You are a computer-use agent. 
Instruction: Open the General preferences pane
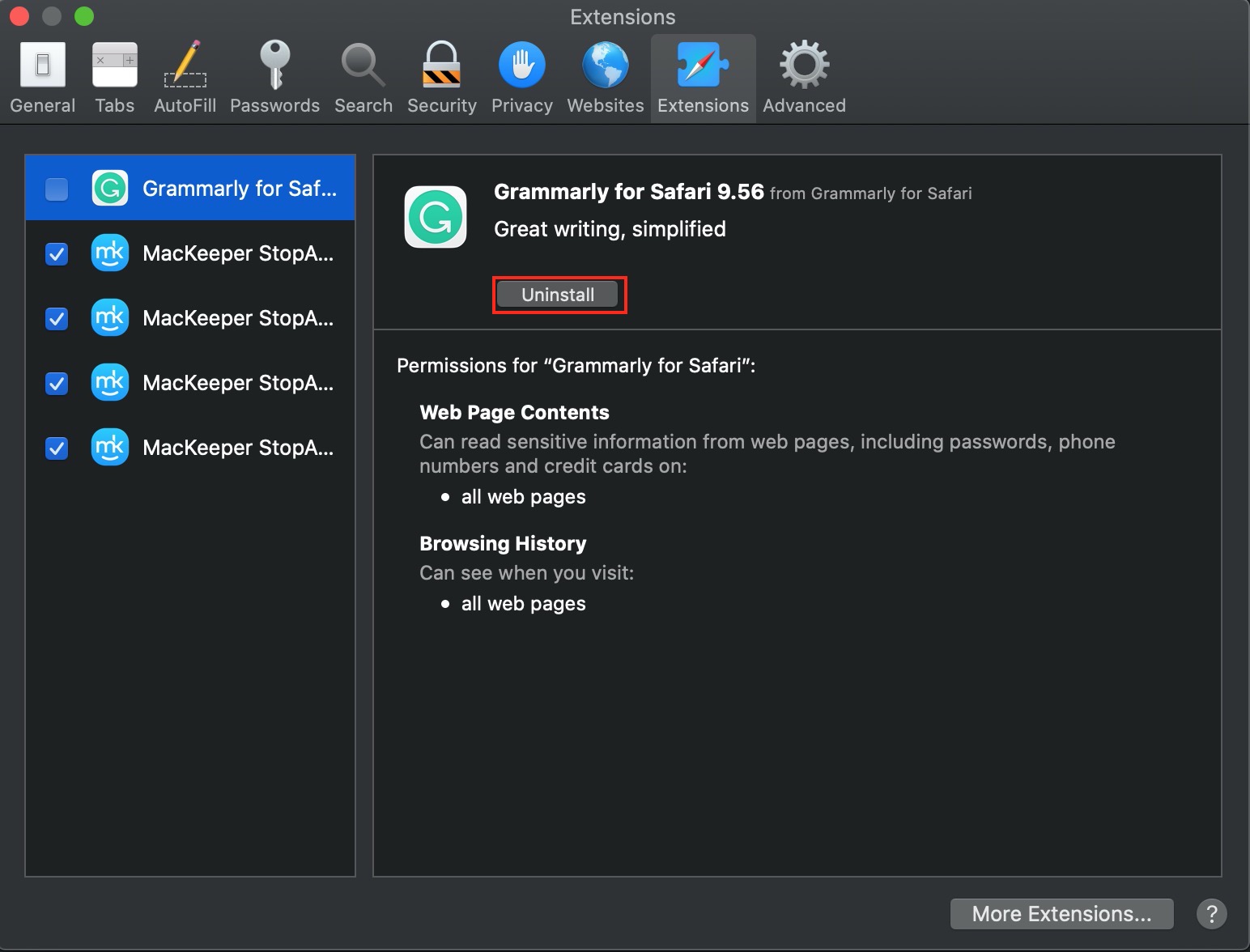[42, 79]
